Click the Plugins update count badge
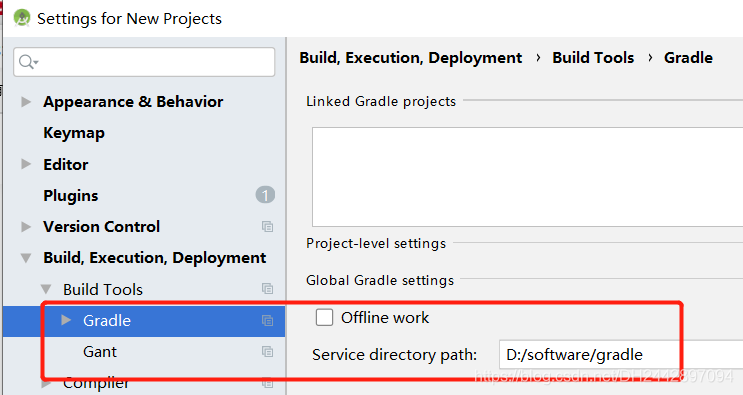743x395 pixels. click(265, 195)
